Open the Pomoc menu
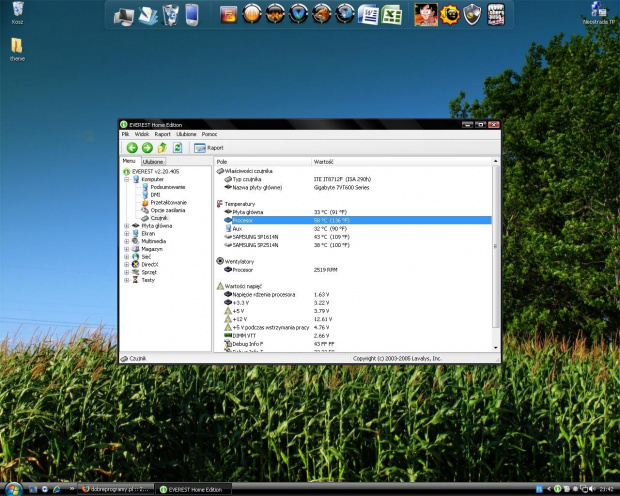 pos(209,134)
